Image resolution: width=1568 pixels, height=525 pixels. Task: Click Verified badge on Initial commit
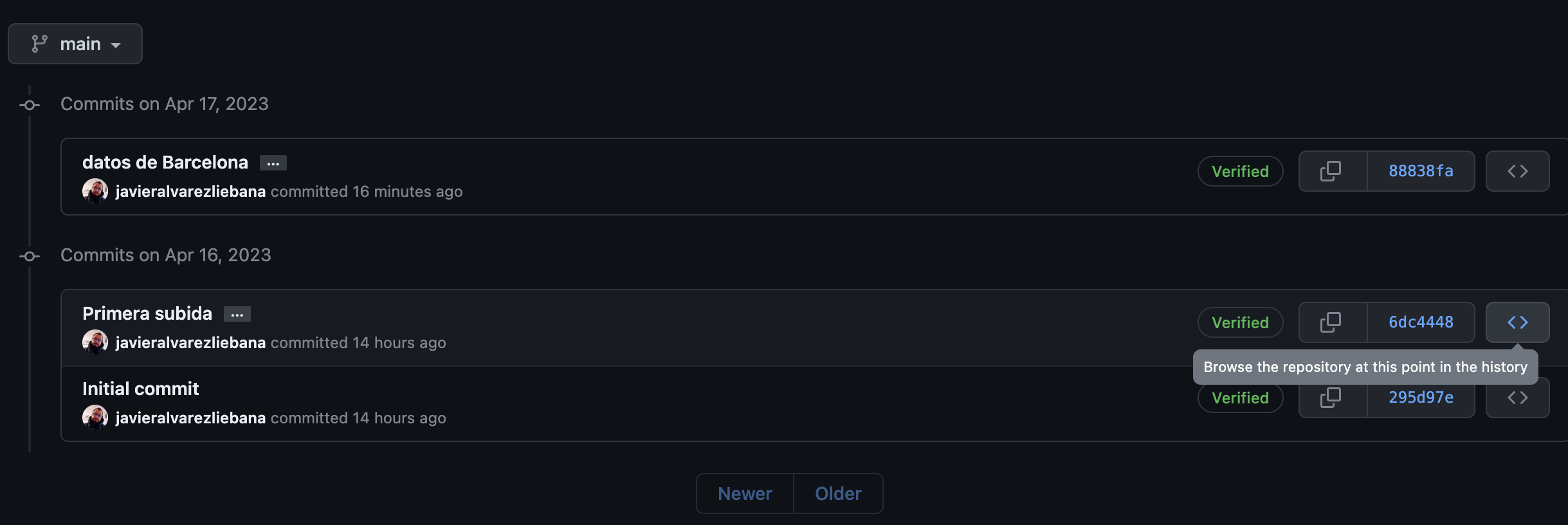point(1240,399)
